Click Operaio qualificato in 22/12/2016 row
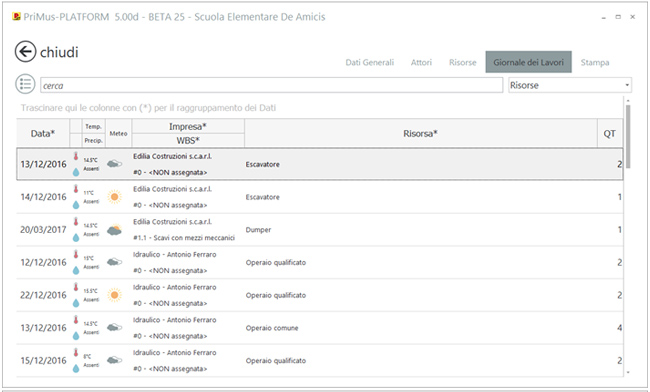650x392 pixels. click(276, 295)
